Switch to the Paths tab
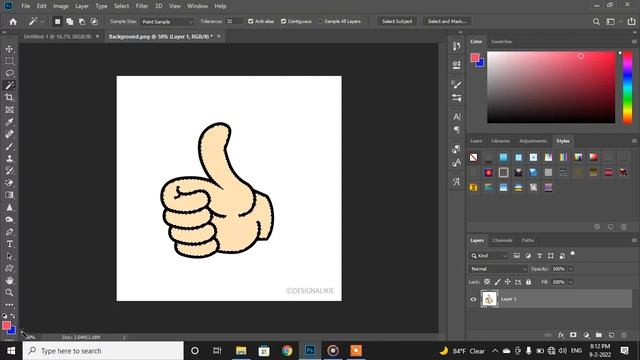Screen dimensions: 640x360 pos(528,240)
